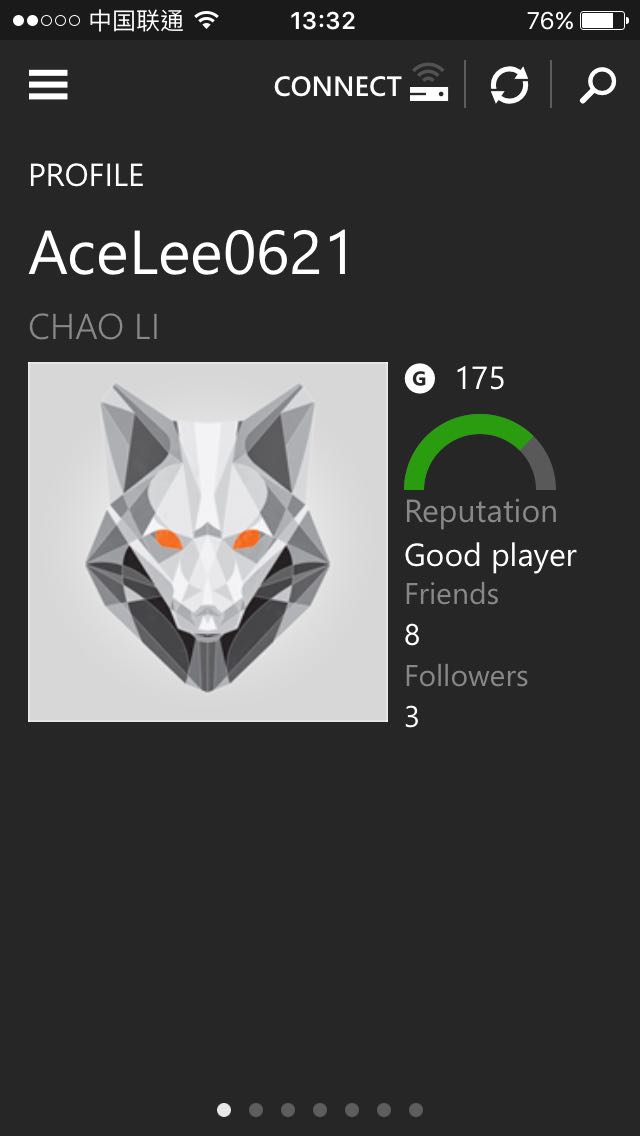640x1136 pixels.
Task: Open the Followers count 3
Action: 412,717
